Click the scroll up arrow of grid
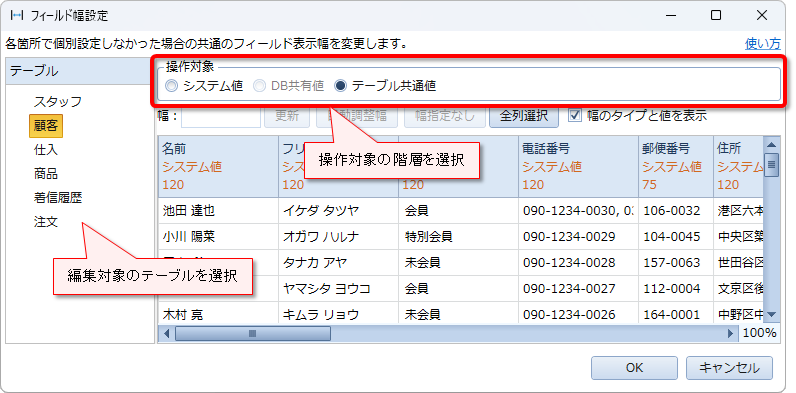The height and width of the screenshot is (393, 796). 772,144
